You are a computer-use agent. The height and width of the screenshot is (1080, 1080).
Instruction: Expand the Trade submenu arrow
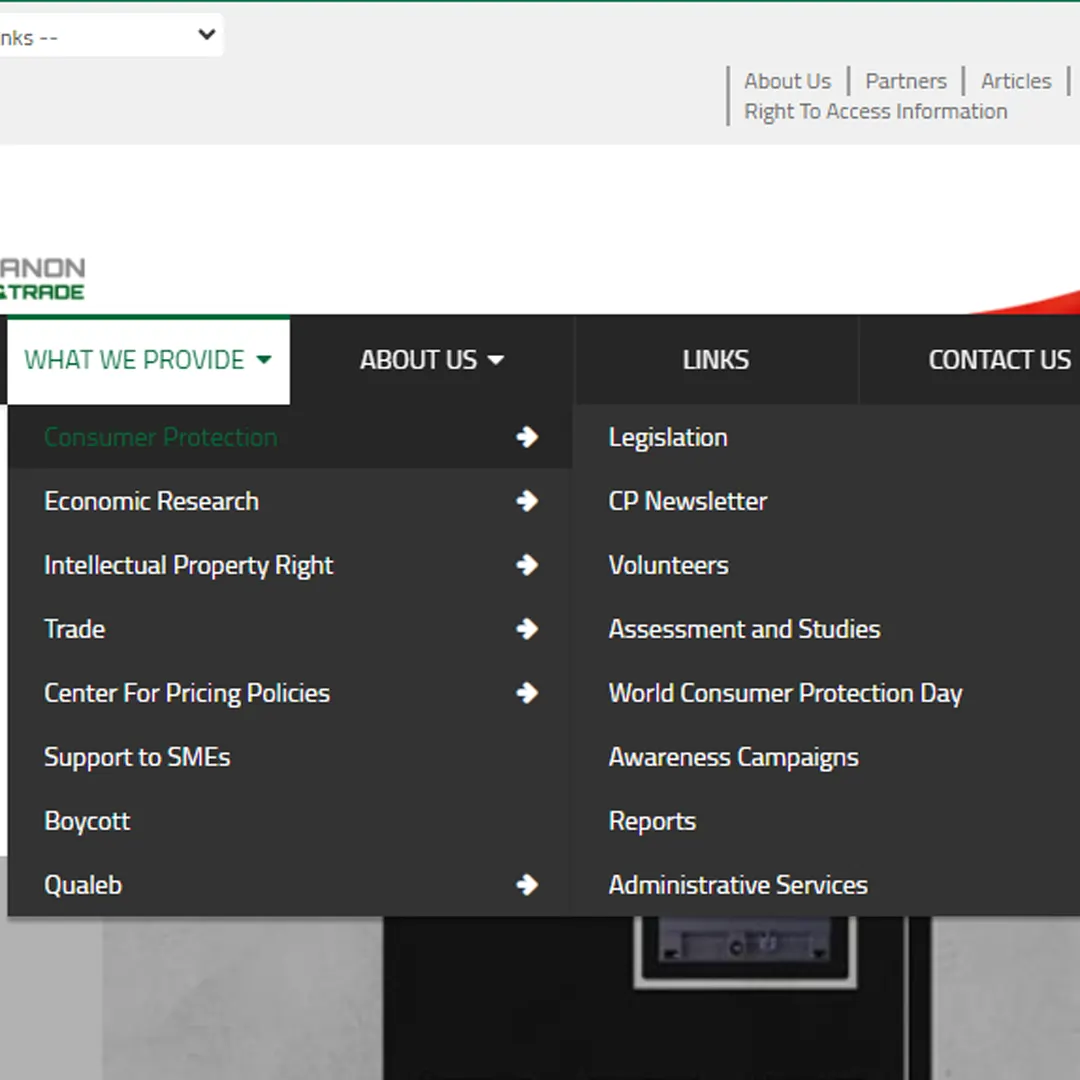point(527,629)
